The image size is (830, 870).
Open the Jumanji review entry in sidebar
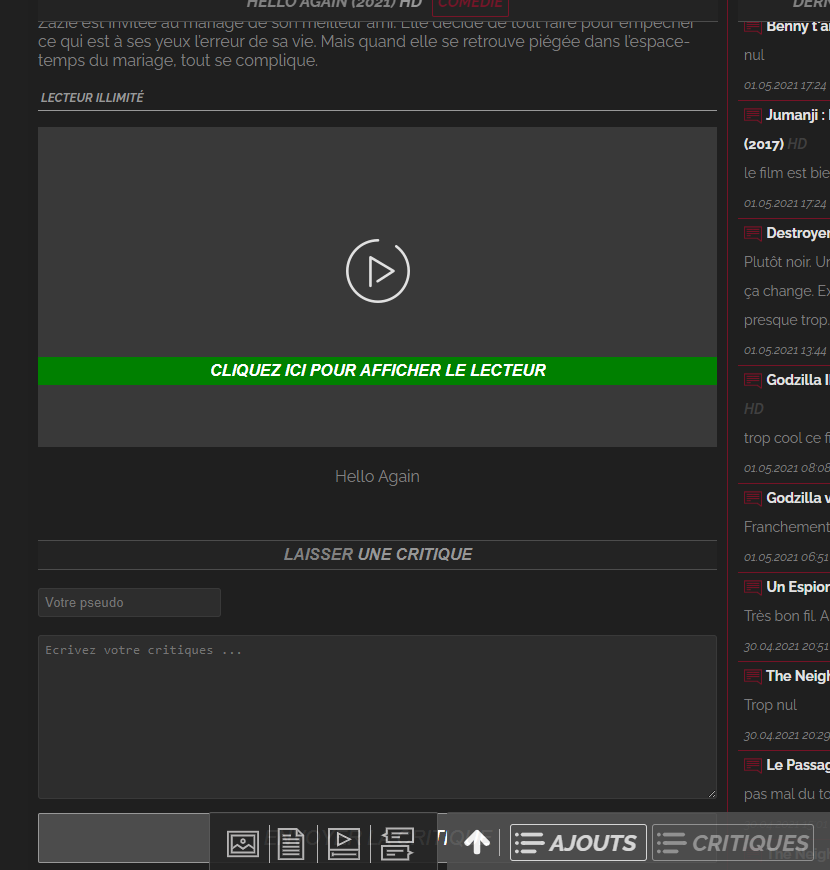pyautogui.click(x=798, y=115)
